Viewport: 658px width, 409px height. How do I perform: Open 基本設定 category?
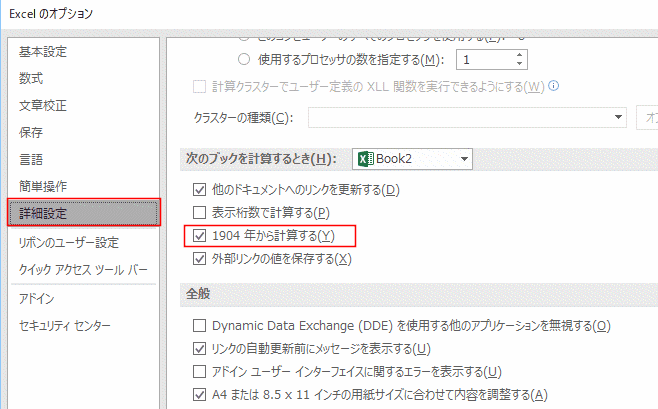click(44, 51)
